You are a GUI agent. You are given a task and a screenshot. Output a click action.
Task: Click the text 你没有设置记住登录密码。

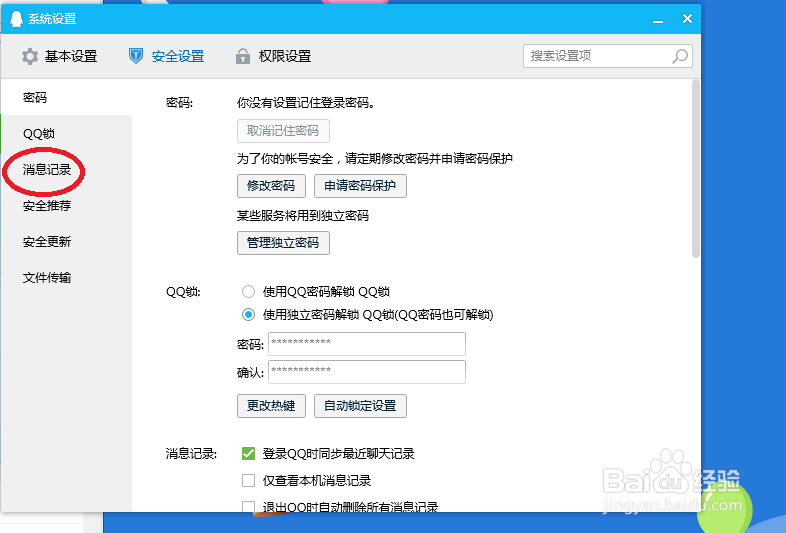point(306,103)
